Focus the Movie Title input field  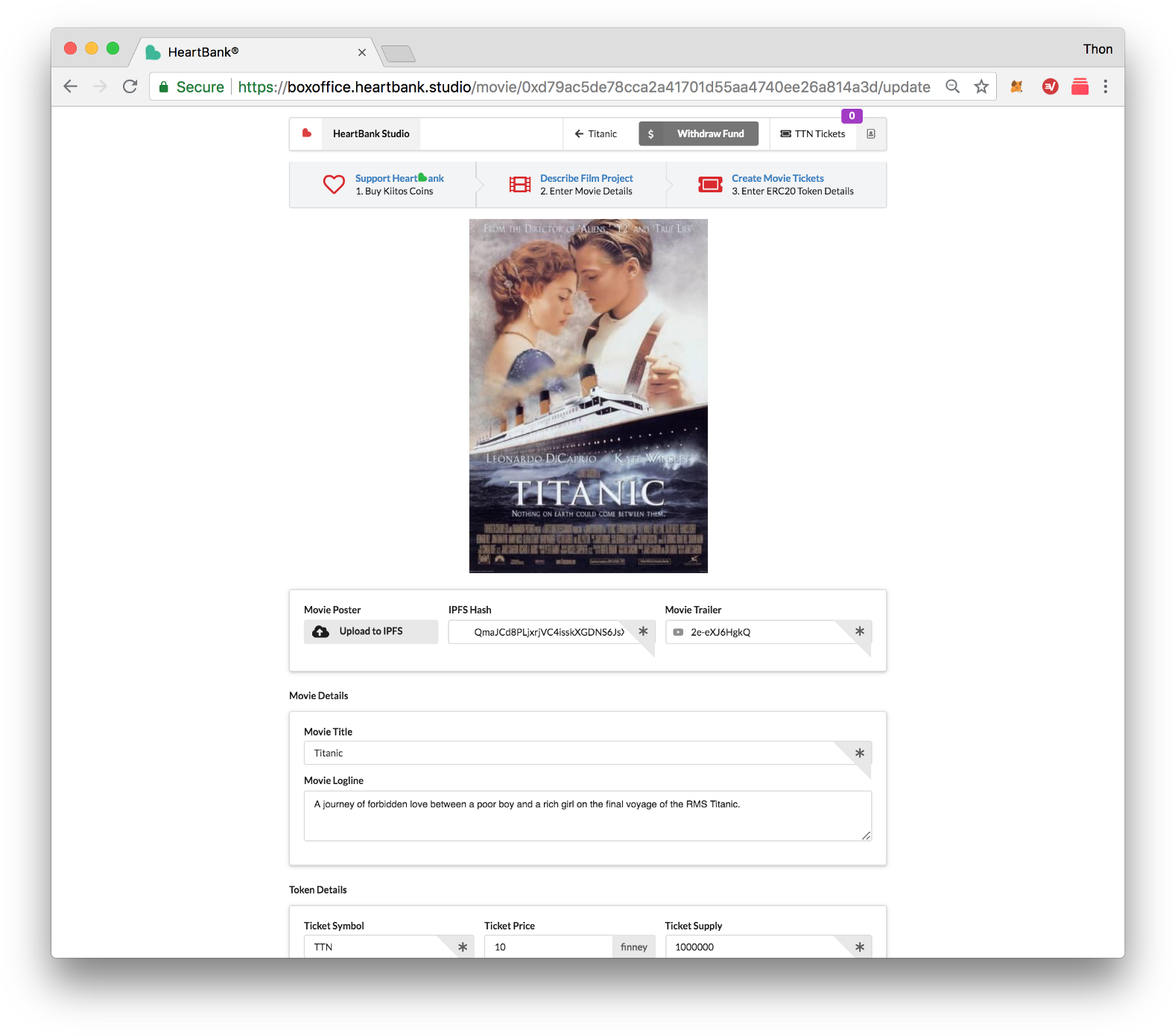(588, 753)
